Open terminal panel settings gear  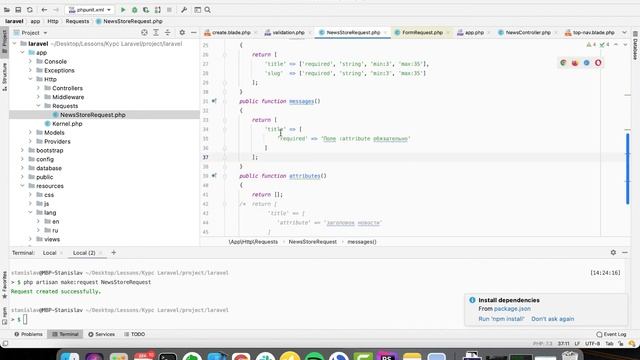pyautogui.click(x=613, y=253)
